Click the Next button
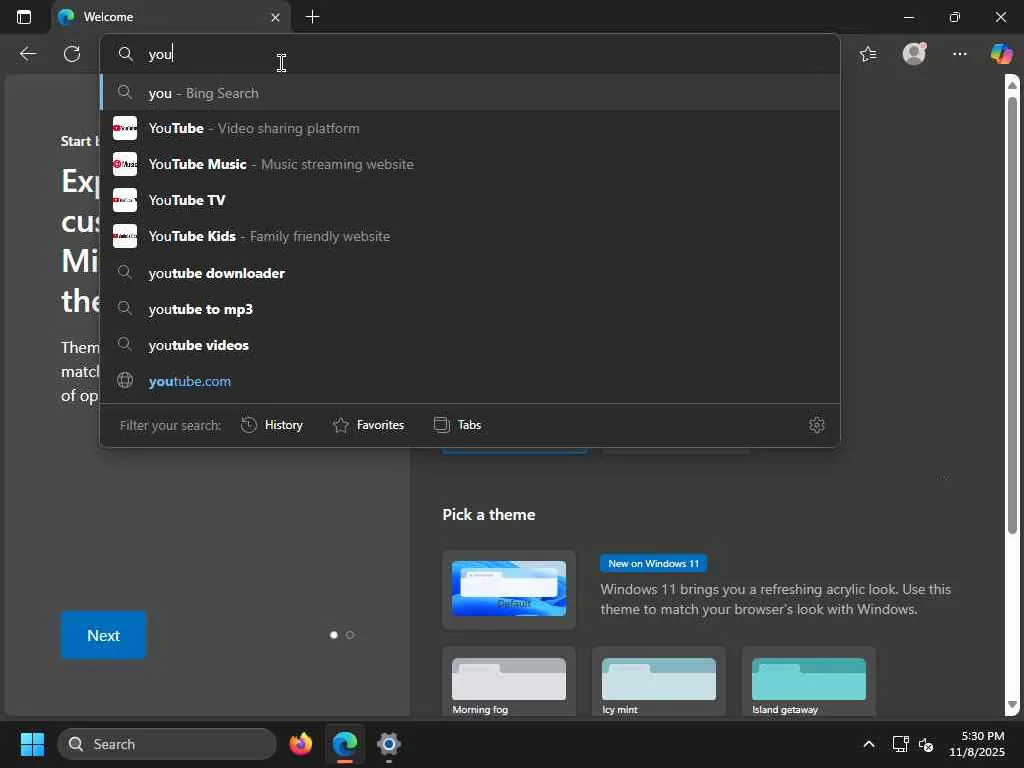The image size is (1024, 768). [x=103, y=635]
